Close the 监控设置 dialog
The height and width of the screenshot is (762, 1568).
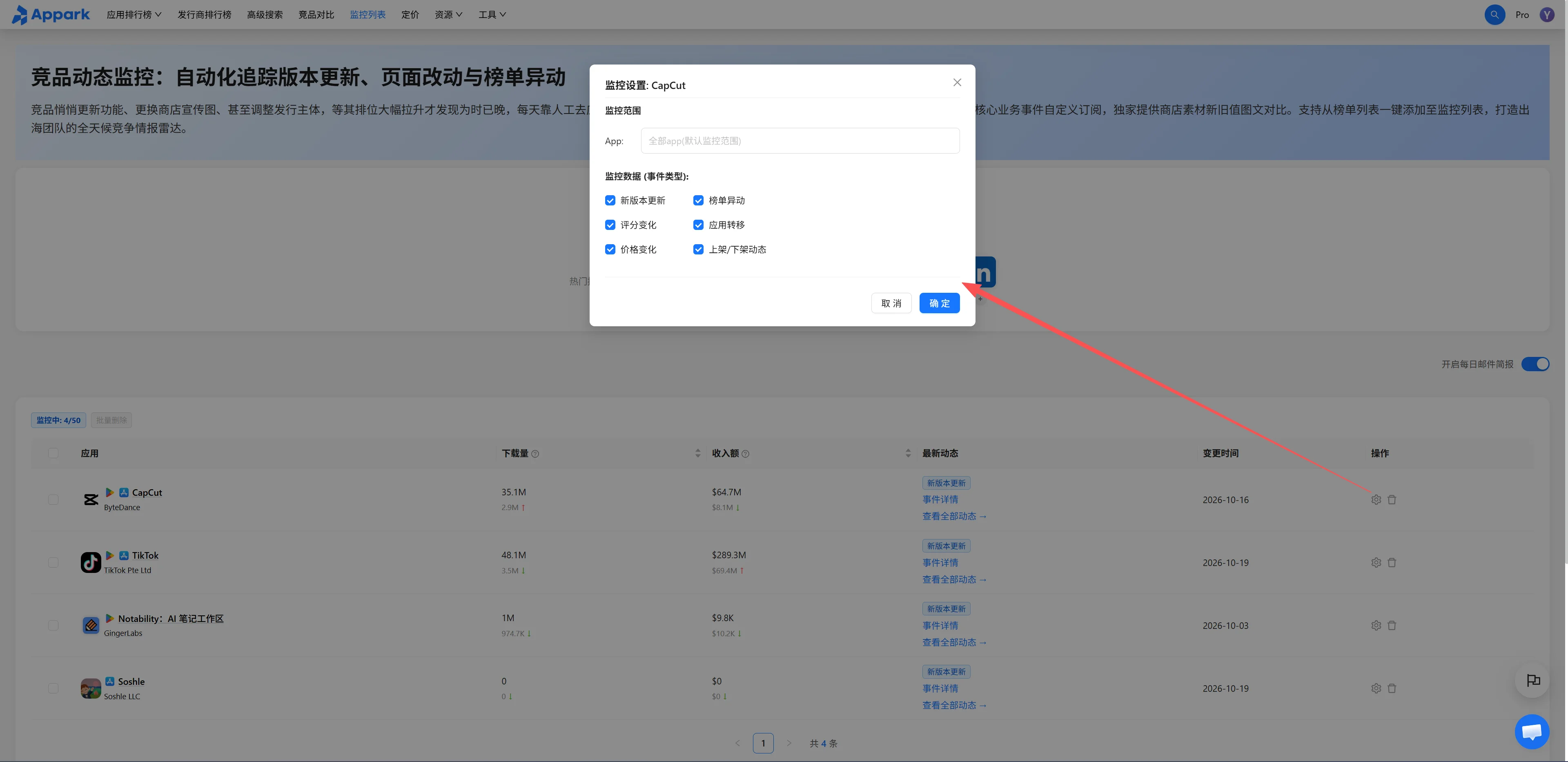pyautogui.click(x=957, y=83)
